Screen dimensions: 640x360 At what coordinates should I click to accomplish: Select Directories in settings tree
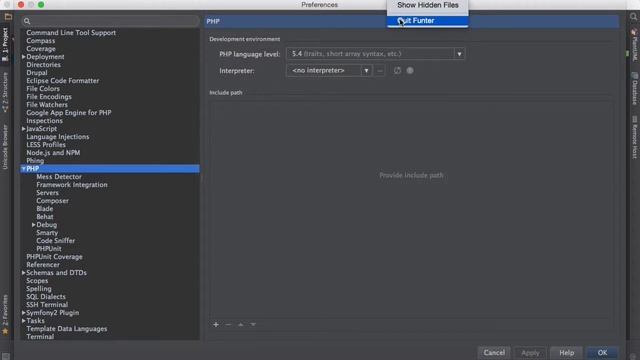[43, 64]
